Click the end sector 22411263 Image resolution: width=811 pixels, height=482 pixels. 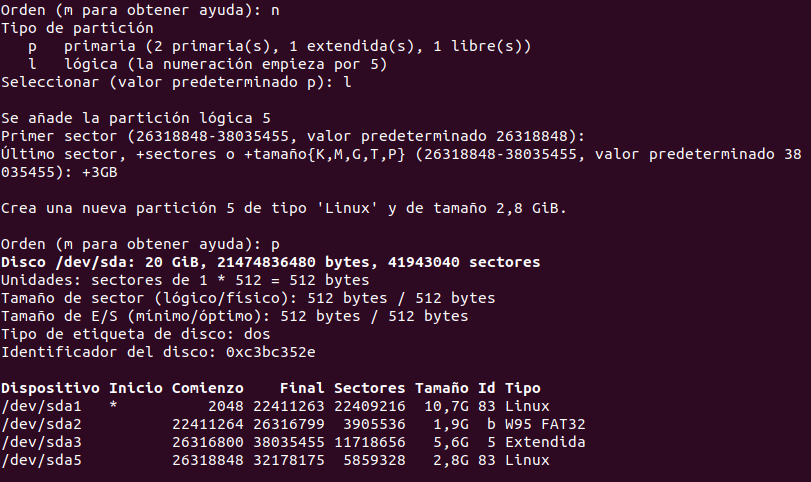289,406
